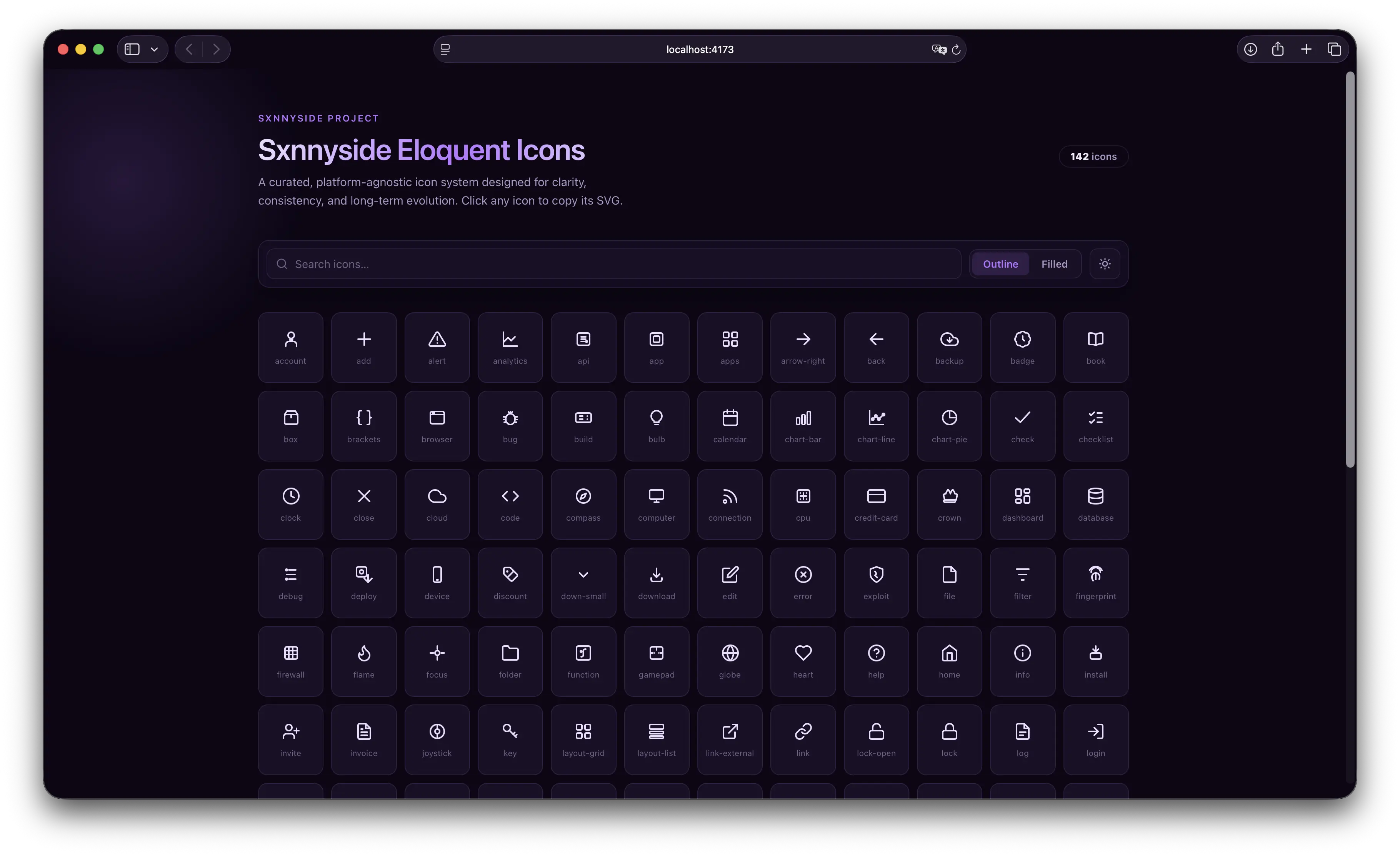Screen dimensions: 1400x856
Task: Copy the gamepad icon
Action: [656, 661]
